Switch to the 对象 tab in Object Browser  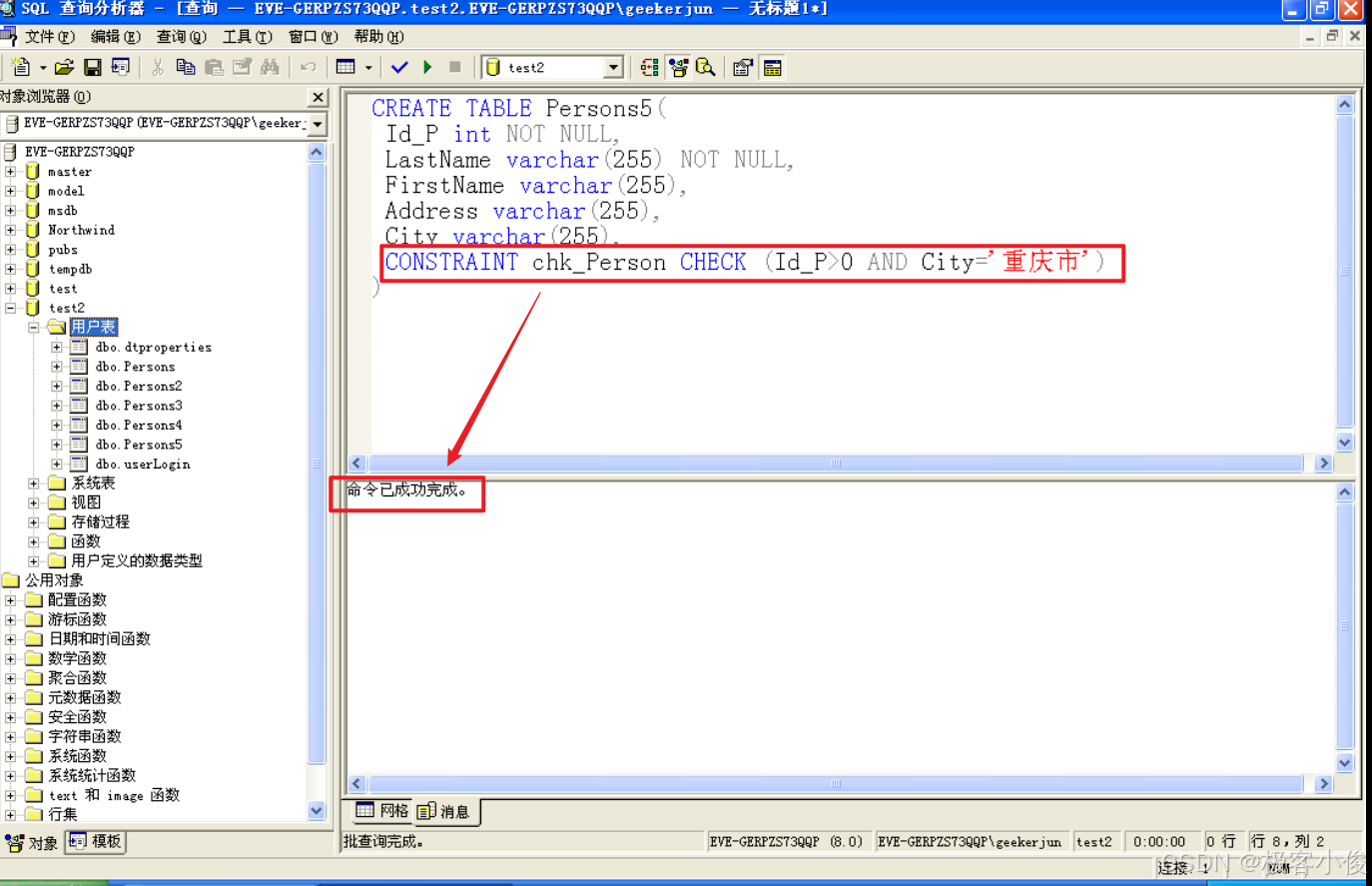click(32, 843)
